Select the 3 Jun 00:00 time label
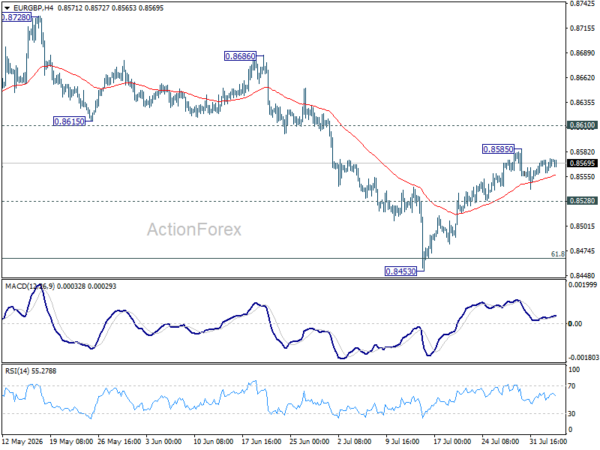The height and width of the screenshot is (450, 600). (165, 441)
